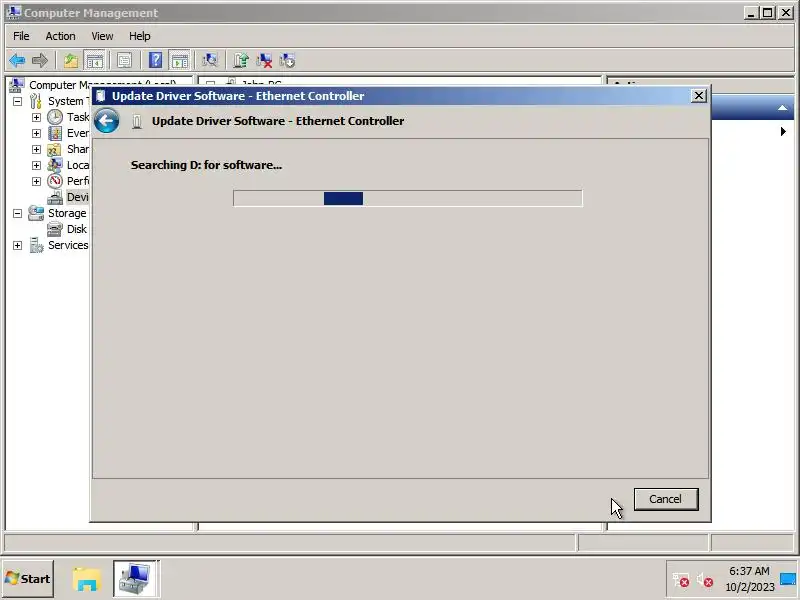This screenshot has width=800, height=600.
Task: Collapse the Actions pane section arrow
Action: 782,108
